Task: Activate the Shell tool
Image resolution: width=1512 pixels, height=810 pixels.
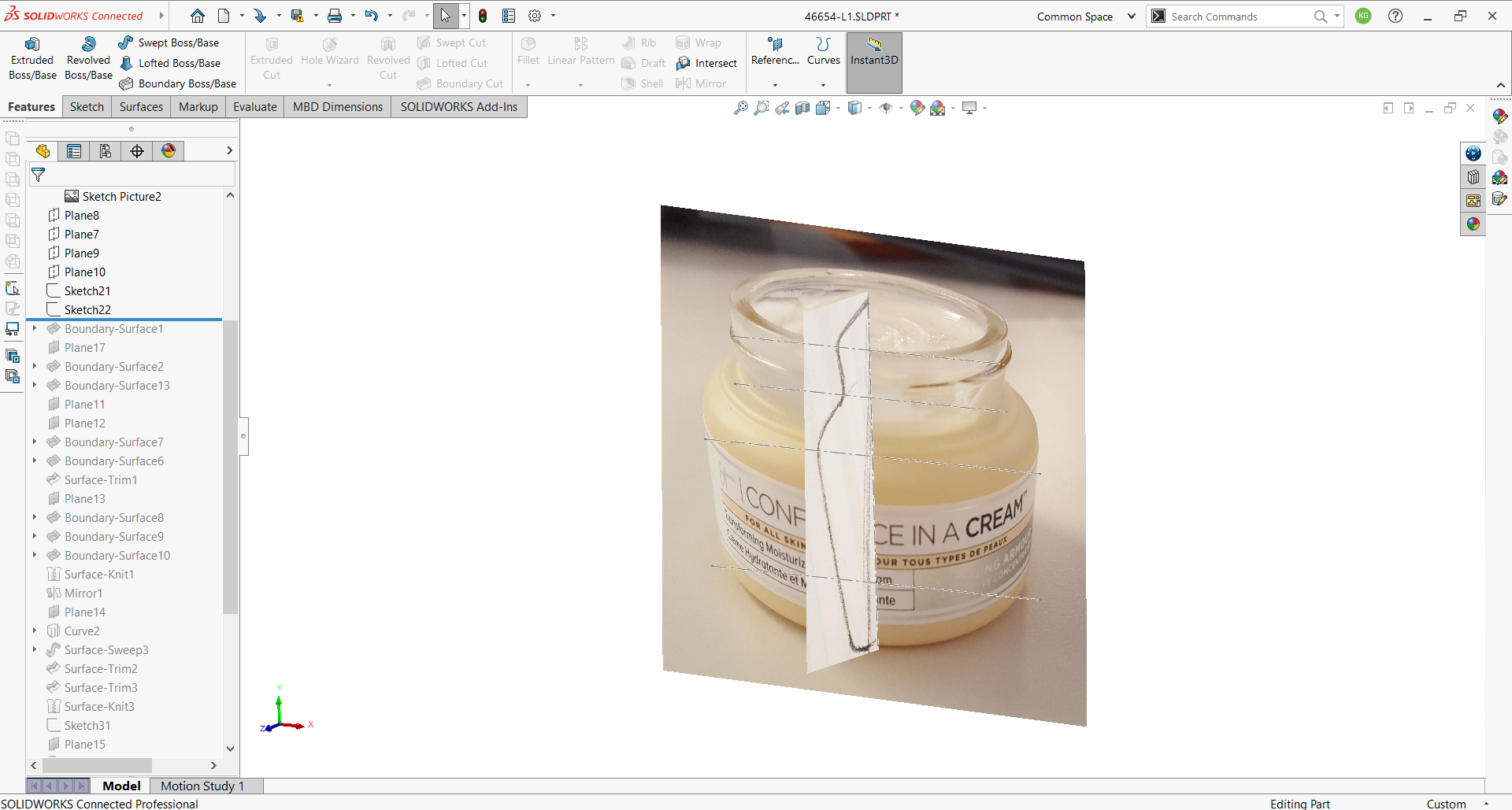Action: pos(642,83)
